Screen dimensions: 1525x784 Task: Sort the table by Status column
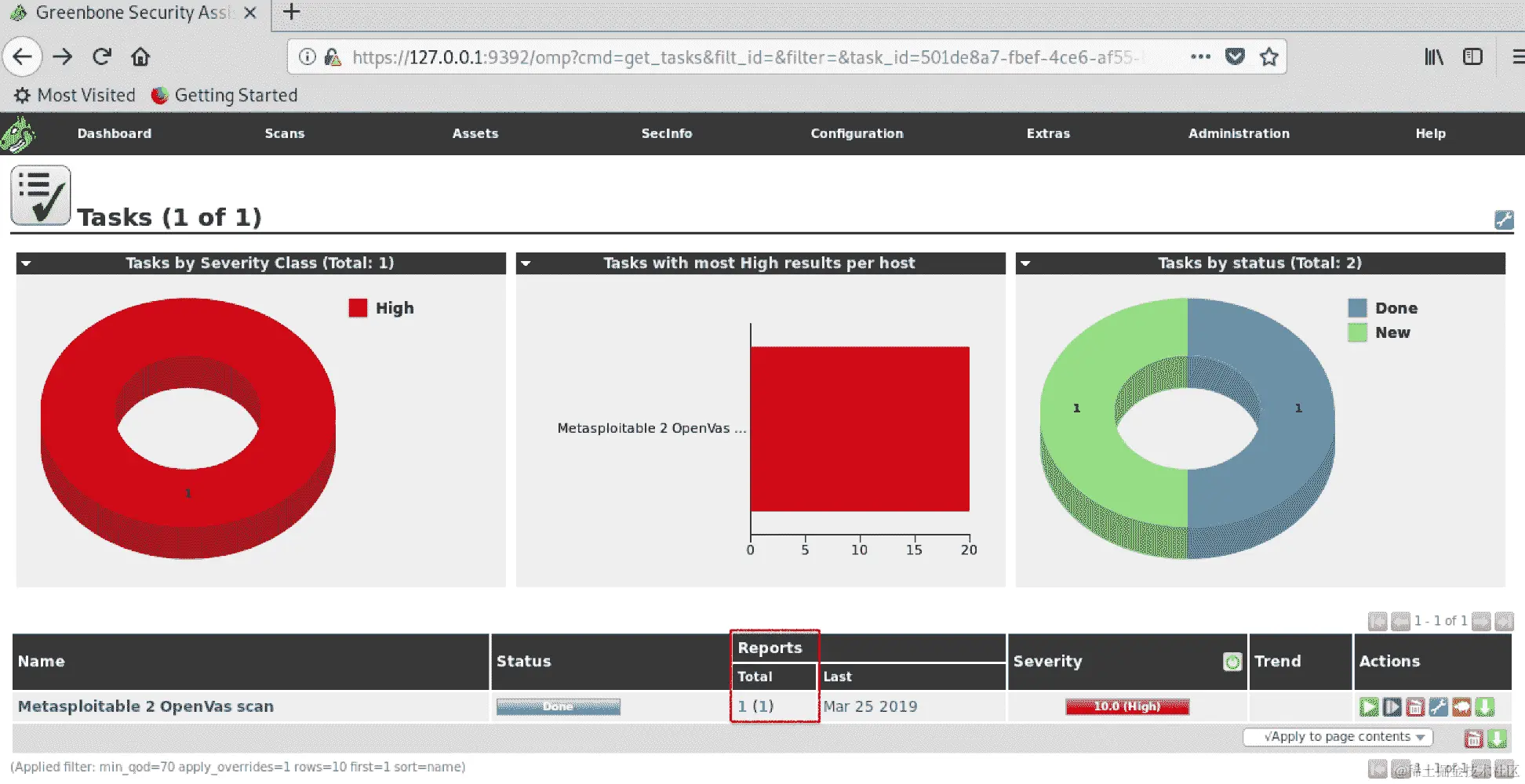coord(524,662)
